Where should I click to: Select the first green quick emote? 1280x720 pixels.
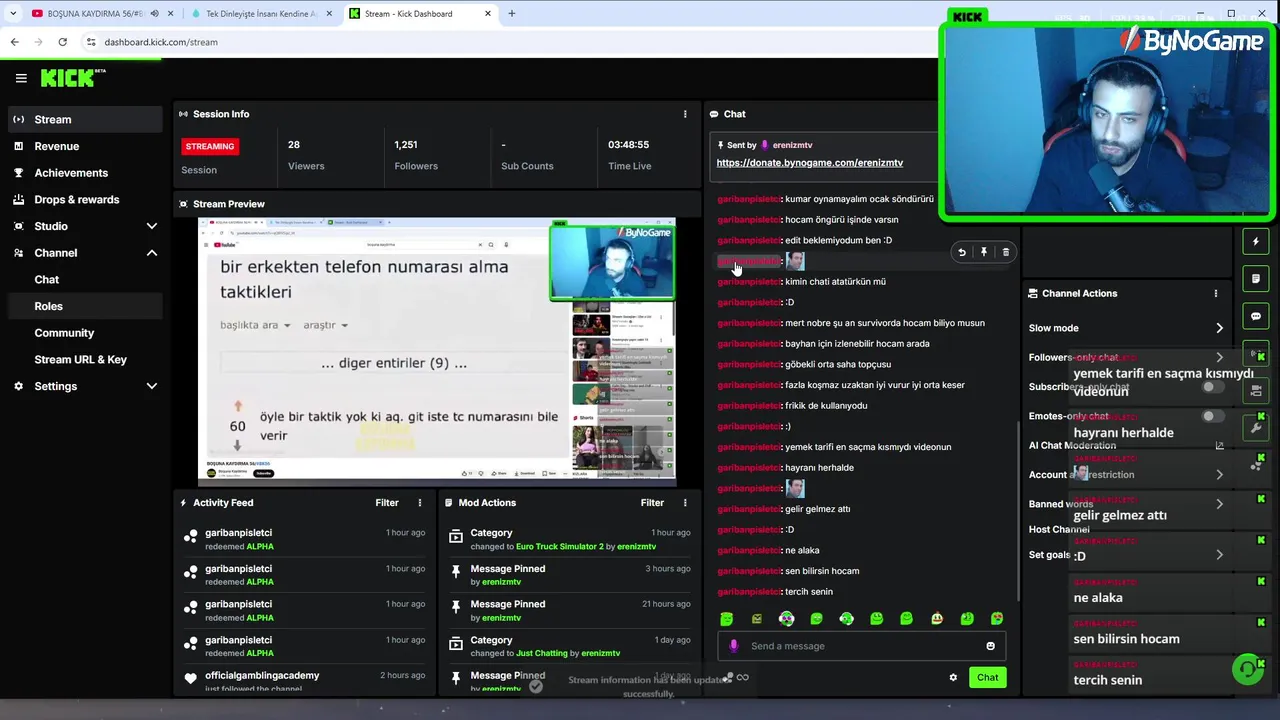pos(727,619)
